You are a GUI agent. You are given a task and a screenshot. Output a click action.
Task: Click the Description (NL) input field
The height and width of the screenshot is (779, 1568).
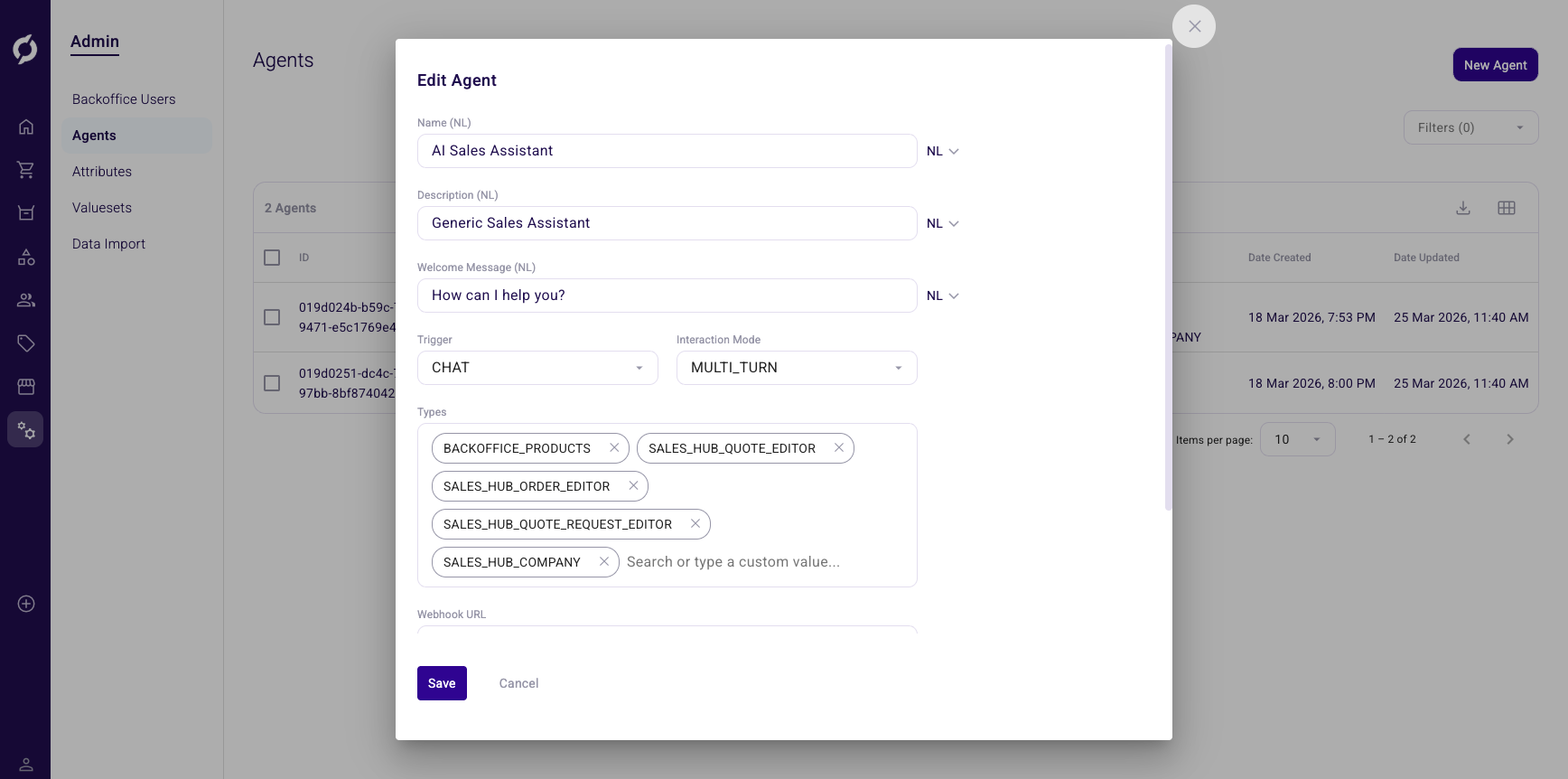click(x=667, y=223)
